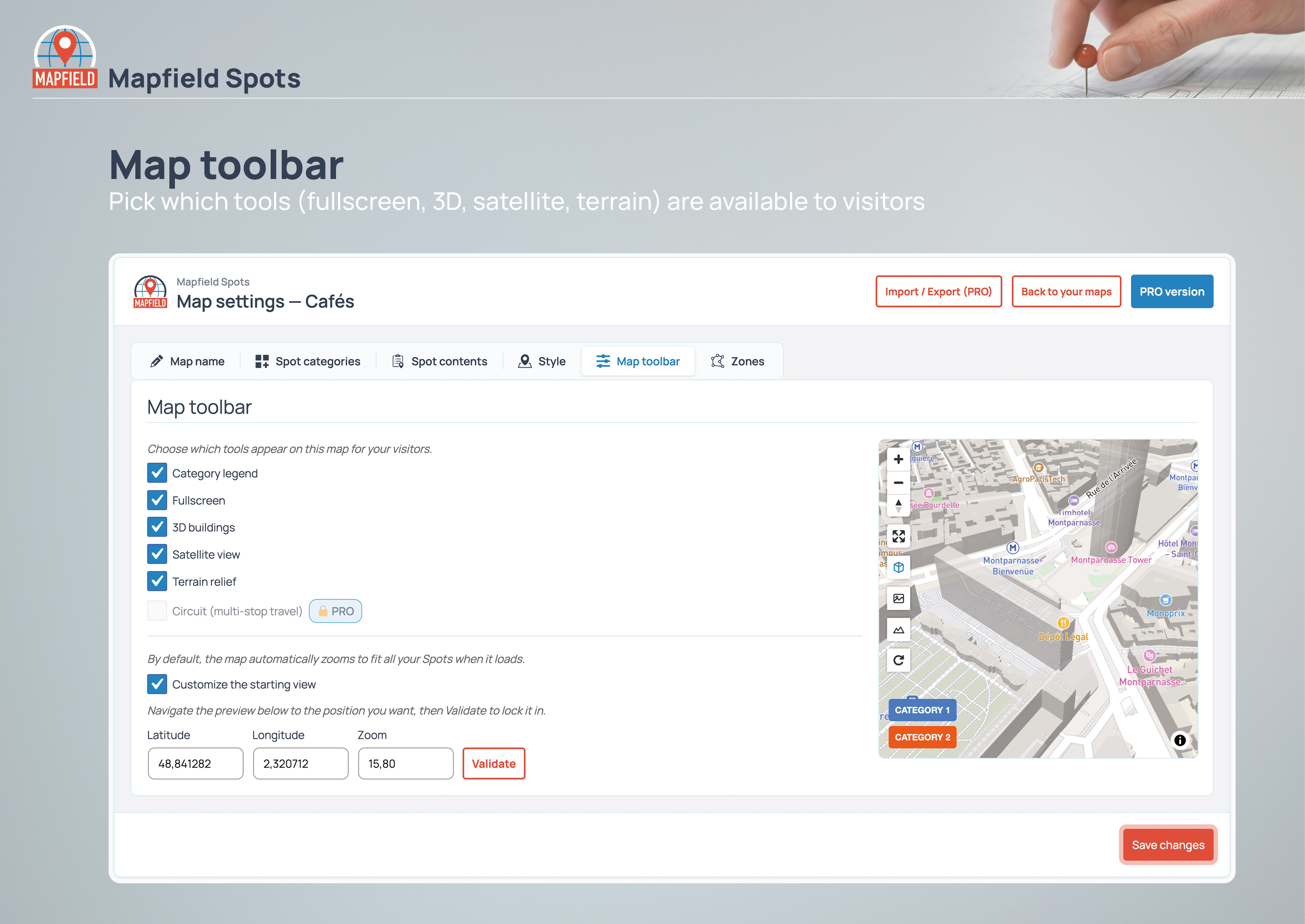Click the CATEGORY 1 legend chip
This screenshot has width=1305, height=924.
922,710
